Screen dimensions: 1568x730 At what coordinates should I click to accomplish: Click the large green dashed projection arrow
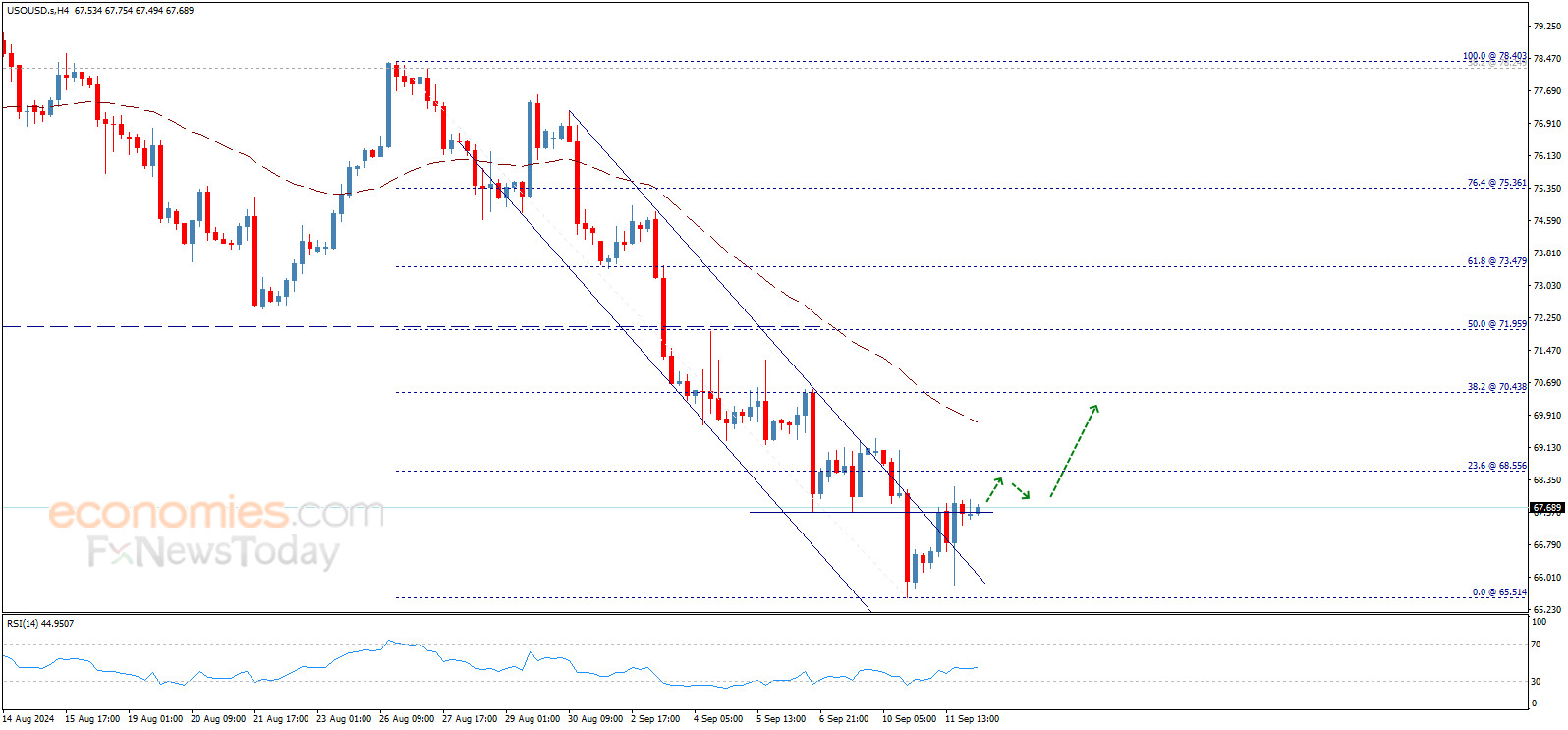[x=1074, y=450]
